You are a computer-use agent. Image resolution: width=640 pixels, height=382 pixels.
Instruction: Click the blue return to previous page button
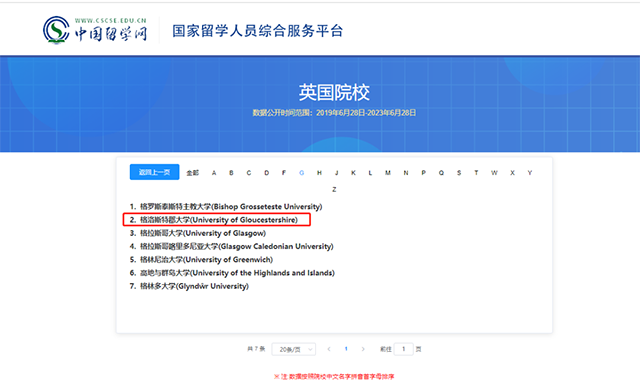click(x=154, y=172)
